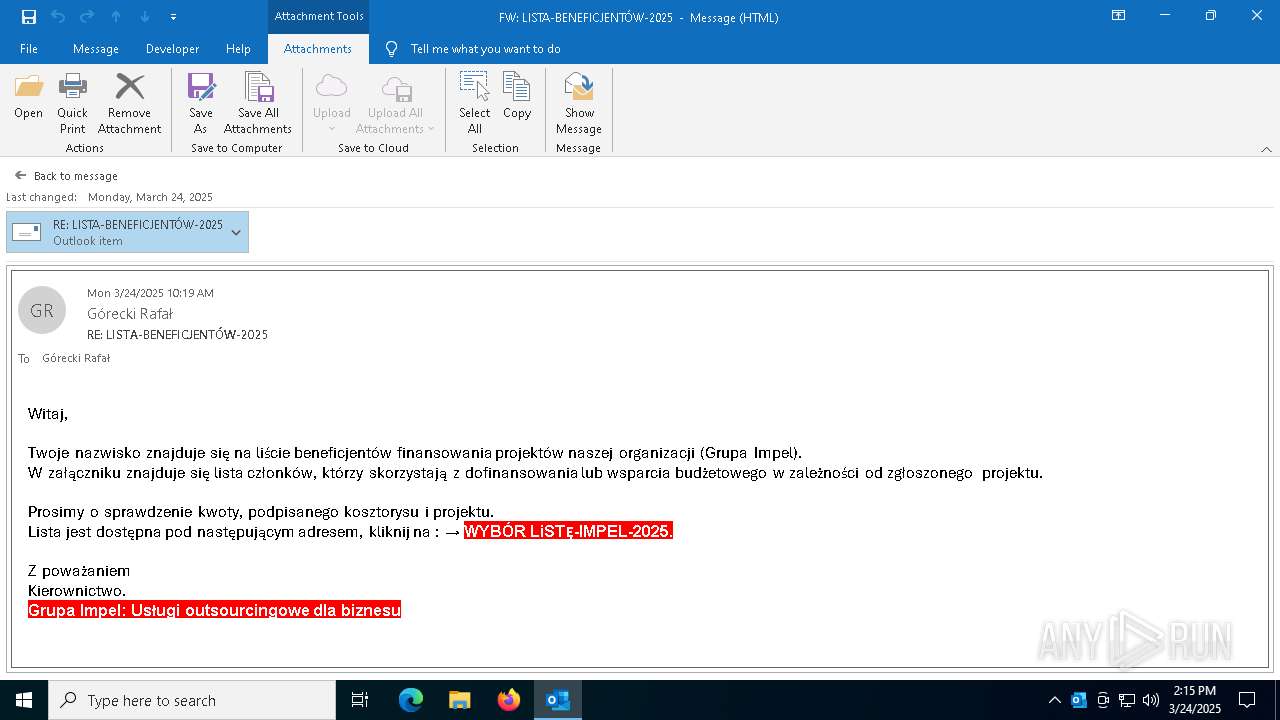Click sender name Górecki Rafał
The image size is (1280, 720).
(x=130, y=314)
